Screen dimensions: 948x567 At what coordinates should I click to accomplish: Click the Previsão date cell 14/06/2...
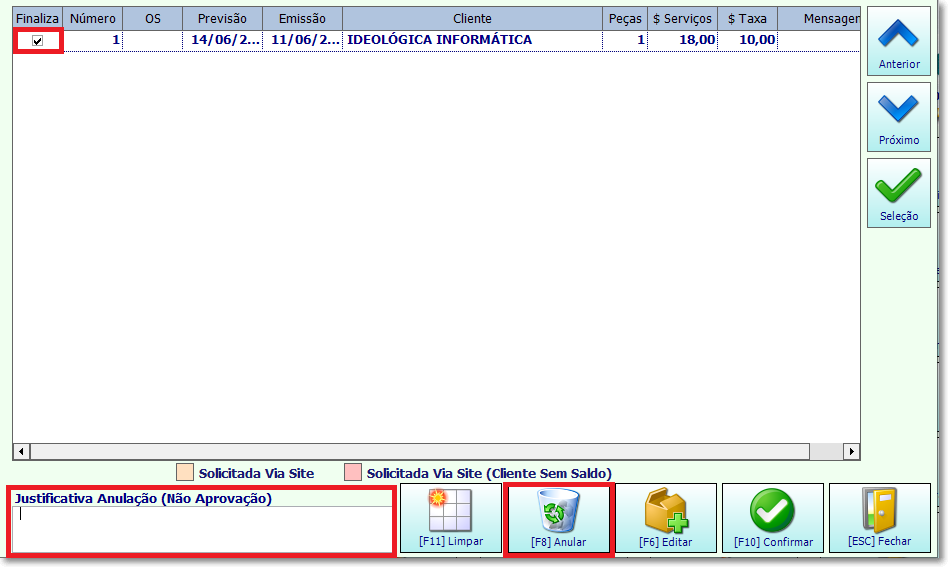pos(222,40)
